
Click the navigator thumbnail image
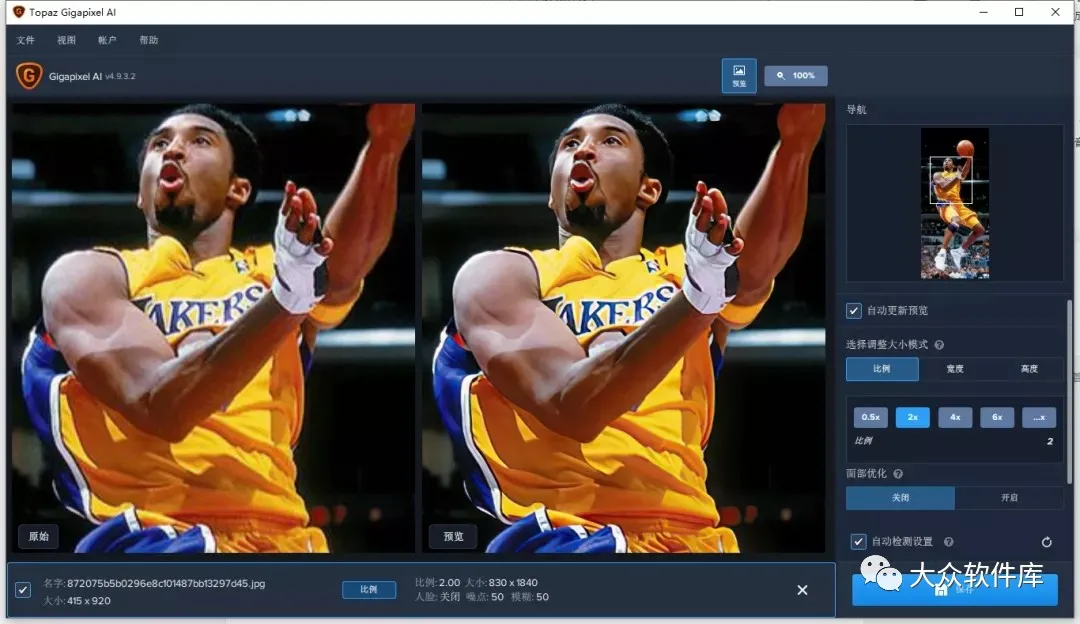[954, 203]
